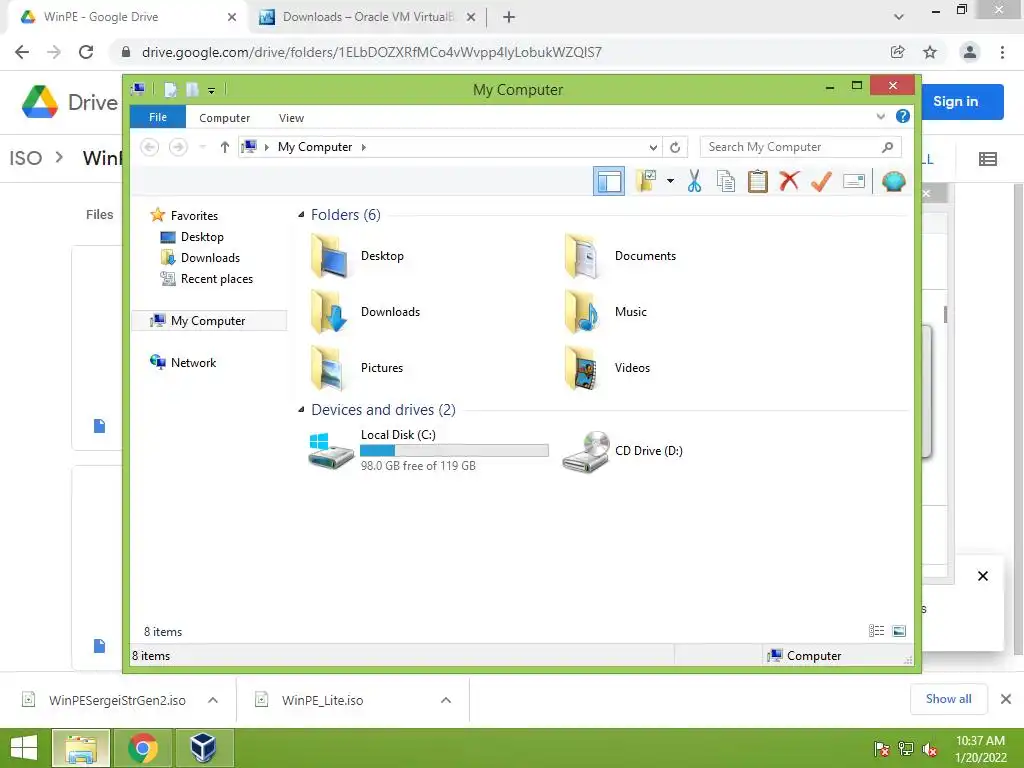Click the My Computer breadcrumb chevron

pyautogui.click(x=364, y=147)
